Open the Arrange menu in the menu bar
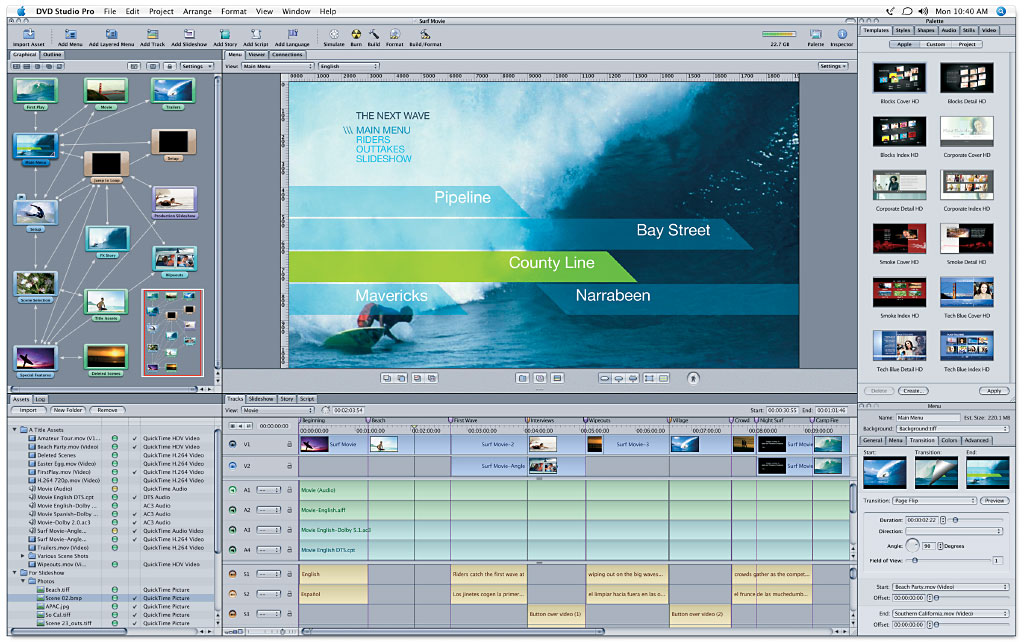Screen dimensions: 1024x642 pyautogui.click(x=195, y=10)
